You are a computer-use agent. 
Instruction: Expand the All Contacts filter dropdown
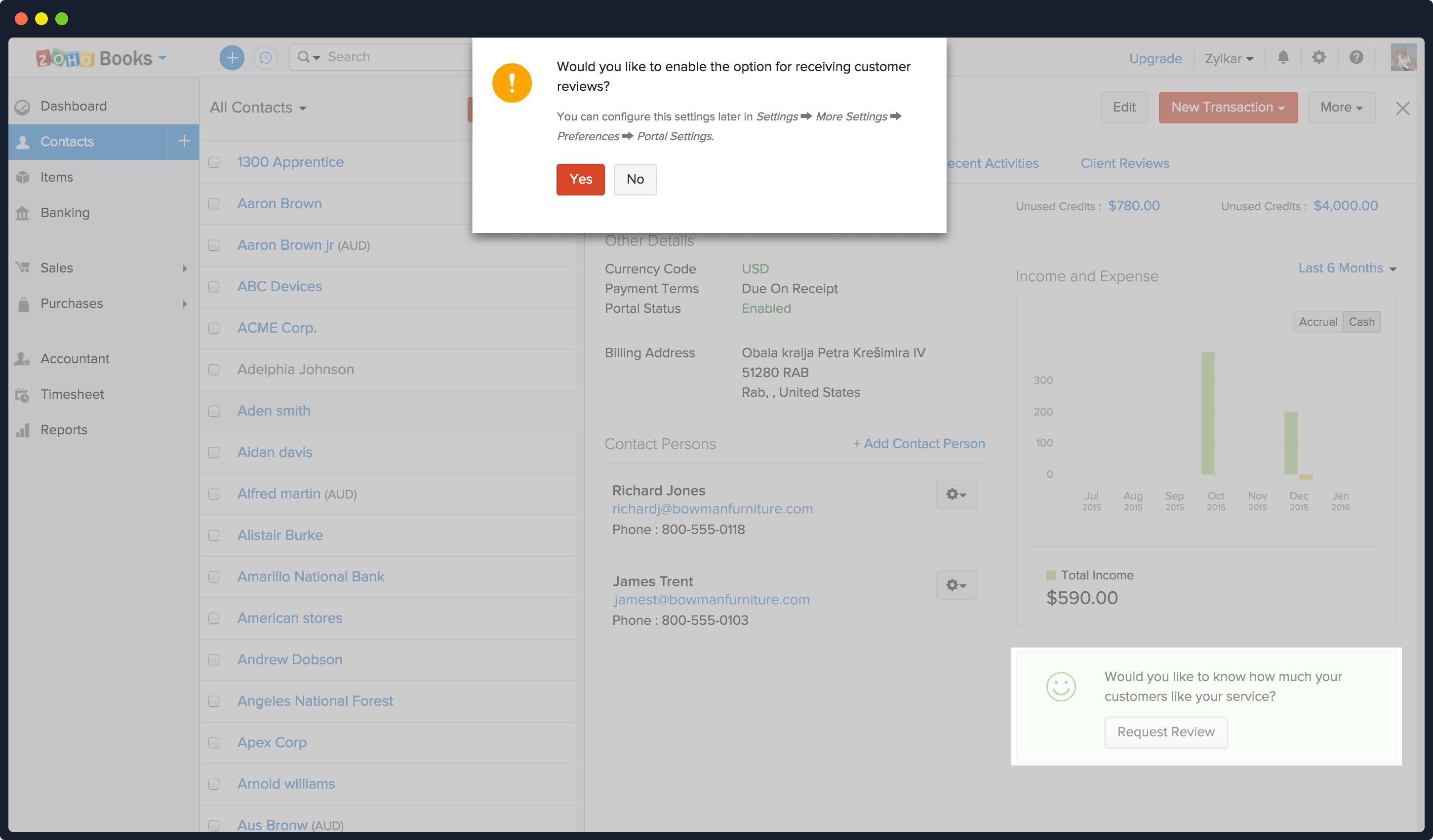258,108
